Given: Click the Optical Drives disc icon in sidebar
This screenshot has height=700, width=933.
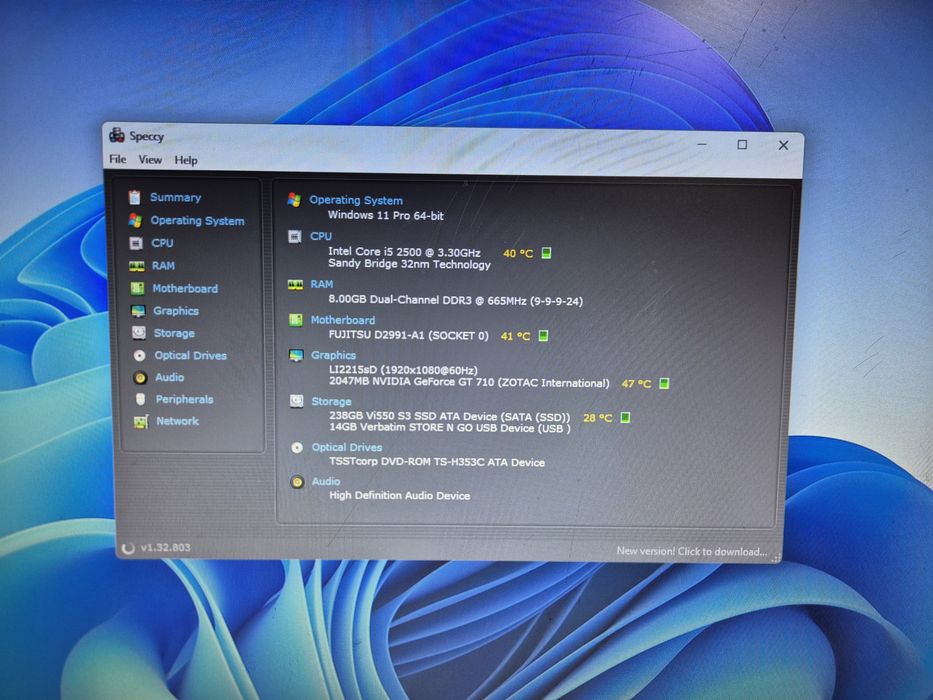Looking at the screenshot, I should [x=139, y=355].
